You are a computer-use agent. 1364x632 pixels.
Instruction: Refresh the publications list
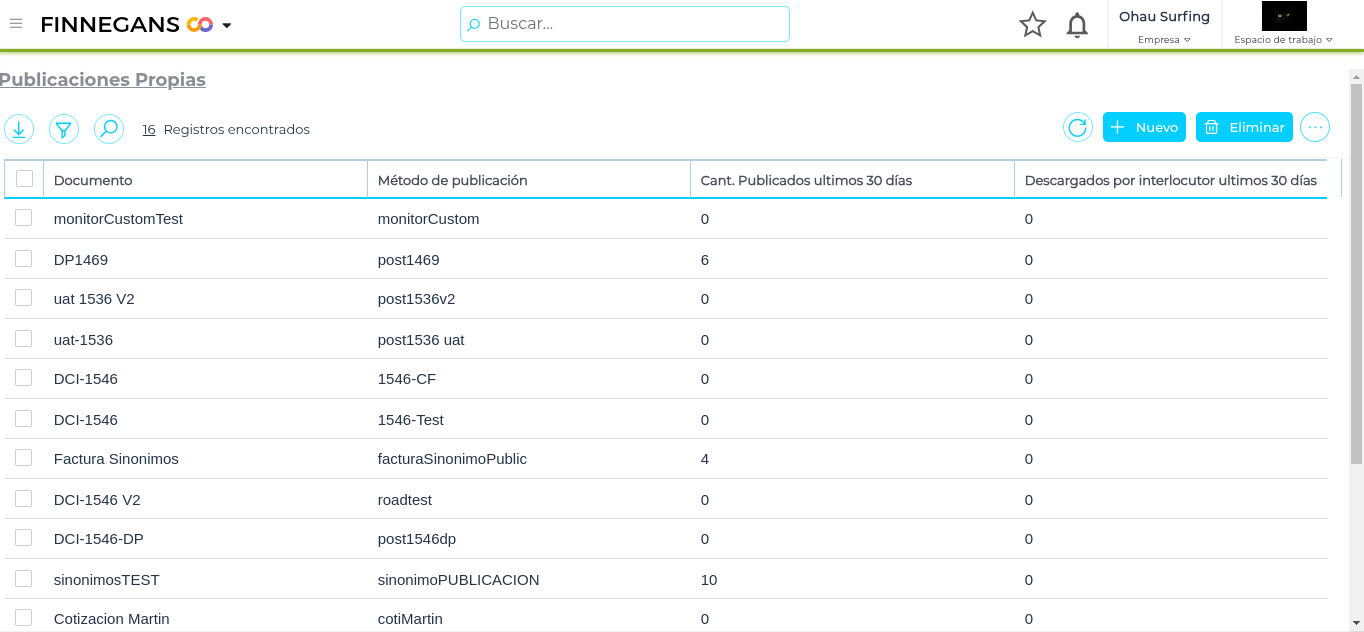tap(1077, 127)
